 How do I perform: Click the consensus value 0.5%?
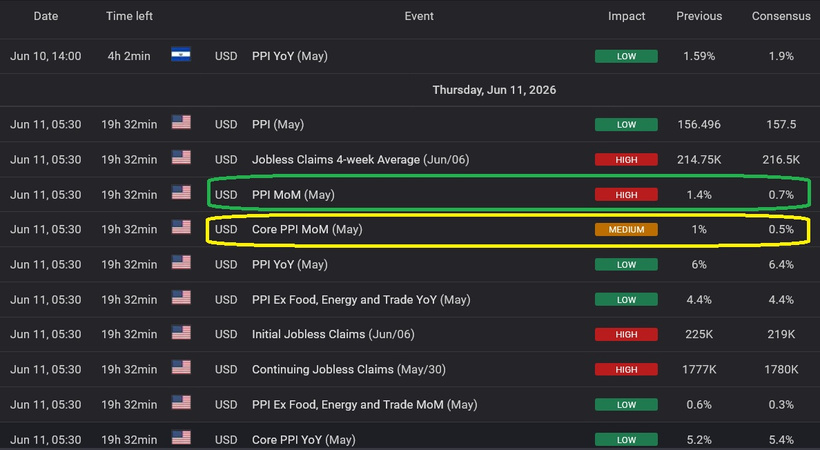(x=781, y=229)
